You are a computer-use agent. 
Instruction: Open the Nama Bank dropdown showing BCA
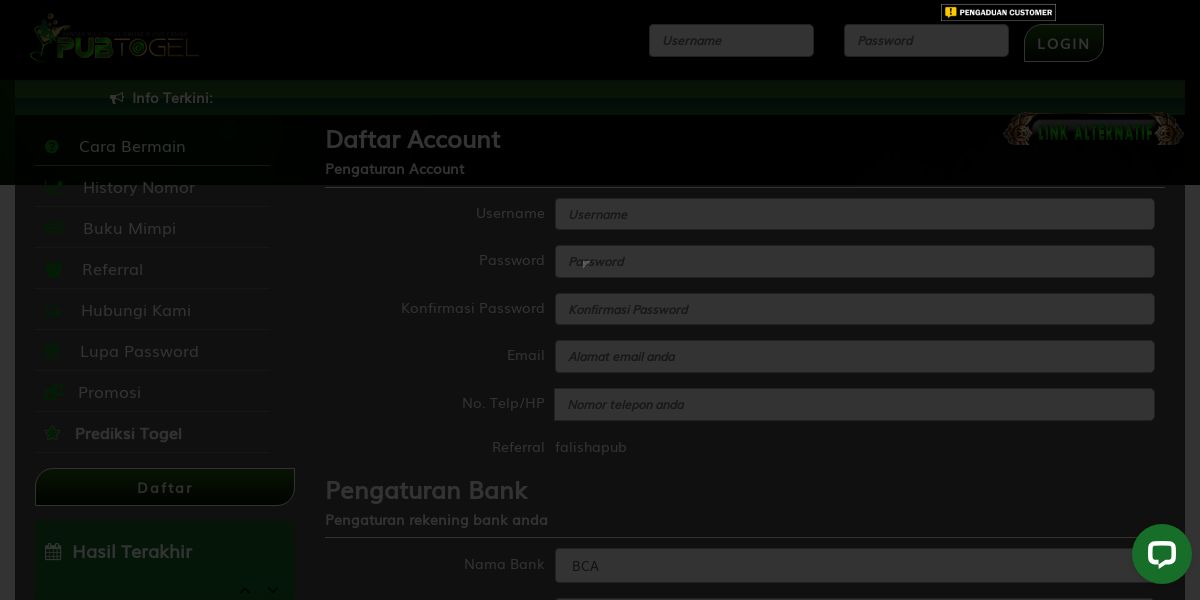tap(855, 565)
